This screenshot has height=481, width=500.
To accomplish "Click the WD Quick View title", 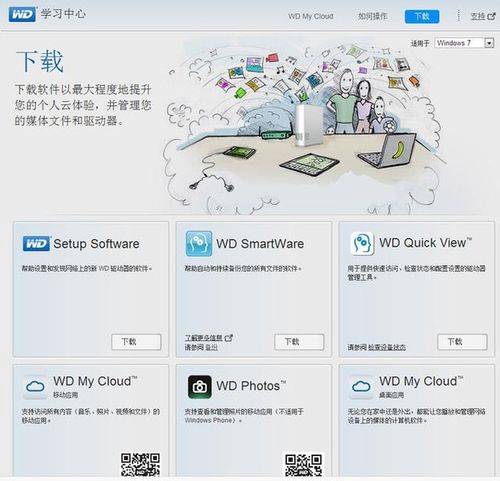I will pos(425,243).
